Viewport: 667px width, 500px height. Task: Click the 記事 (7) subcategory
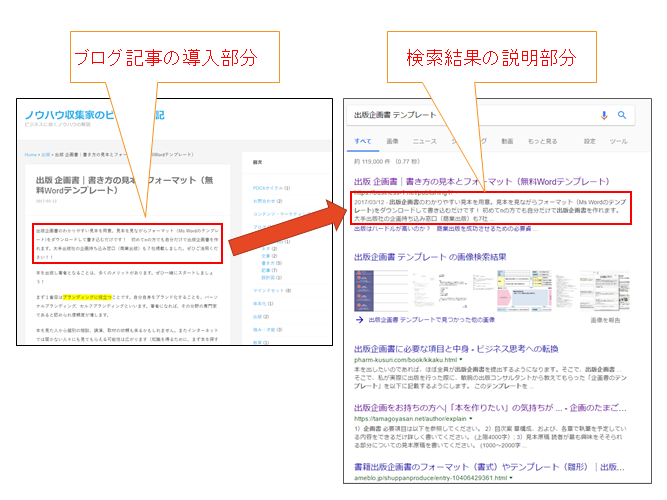269,270
